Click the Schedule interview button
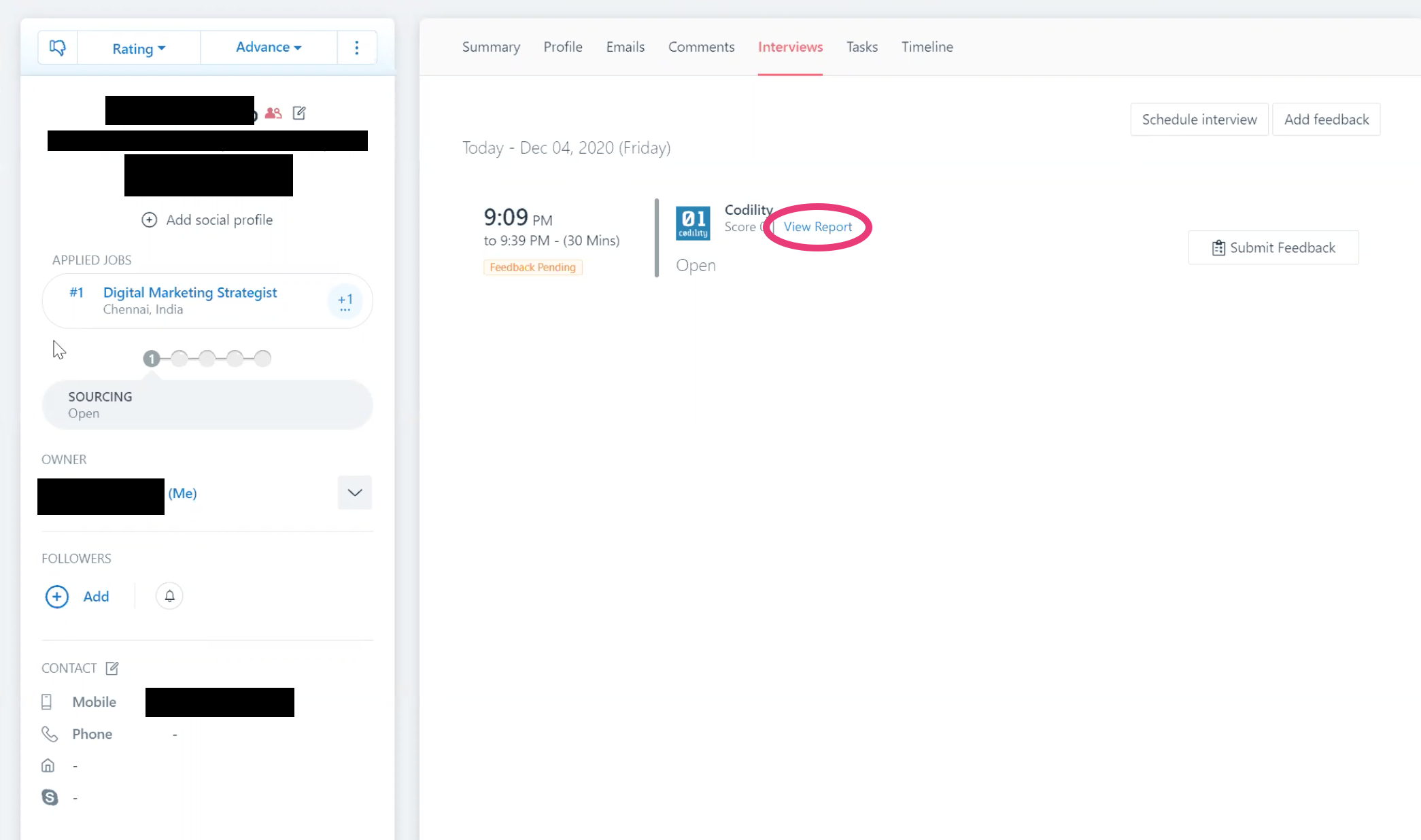Viewport: 1421px width, 840px height. pos(1199,120)
